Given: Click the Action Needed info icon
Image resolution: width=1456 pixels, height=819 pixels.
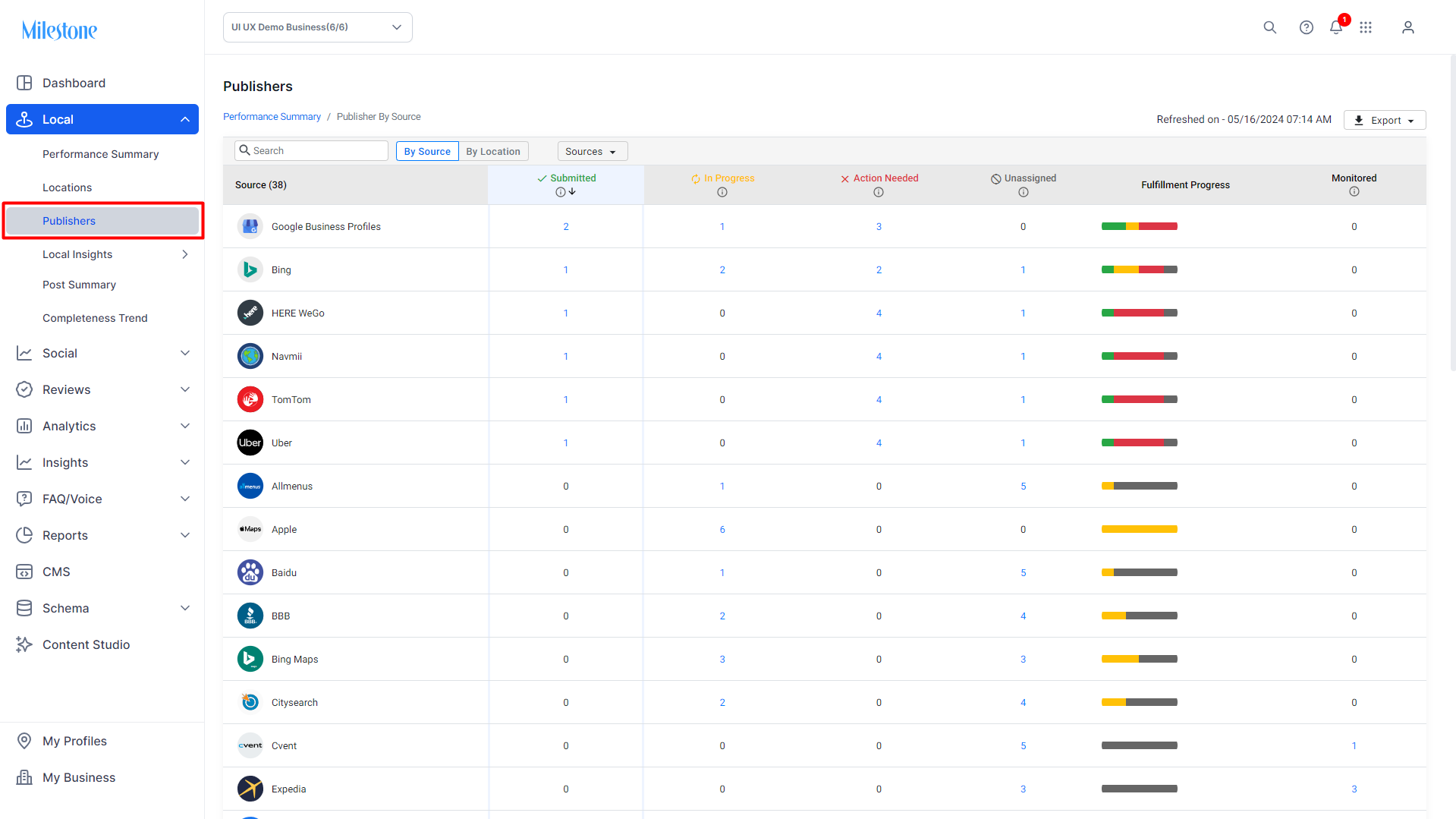Looking at the screenshot, I should click(879, 192).
